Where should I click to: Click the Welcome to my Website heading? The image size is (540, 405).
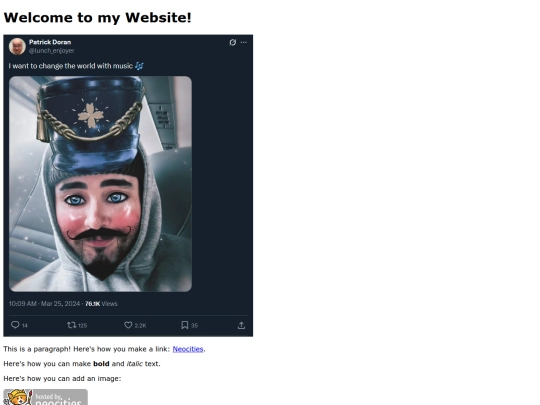click(x=97, y=18)
